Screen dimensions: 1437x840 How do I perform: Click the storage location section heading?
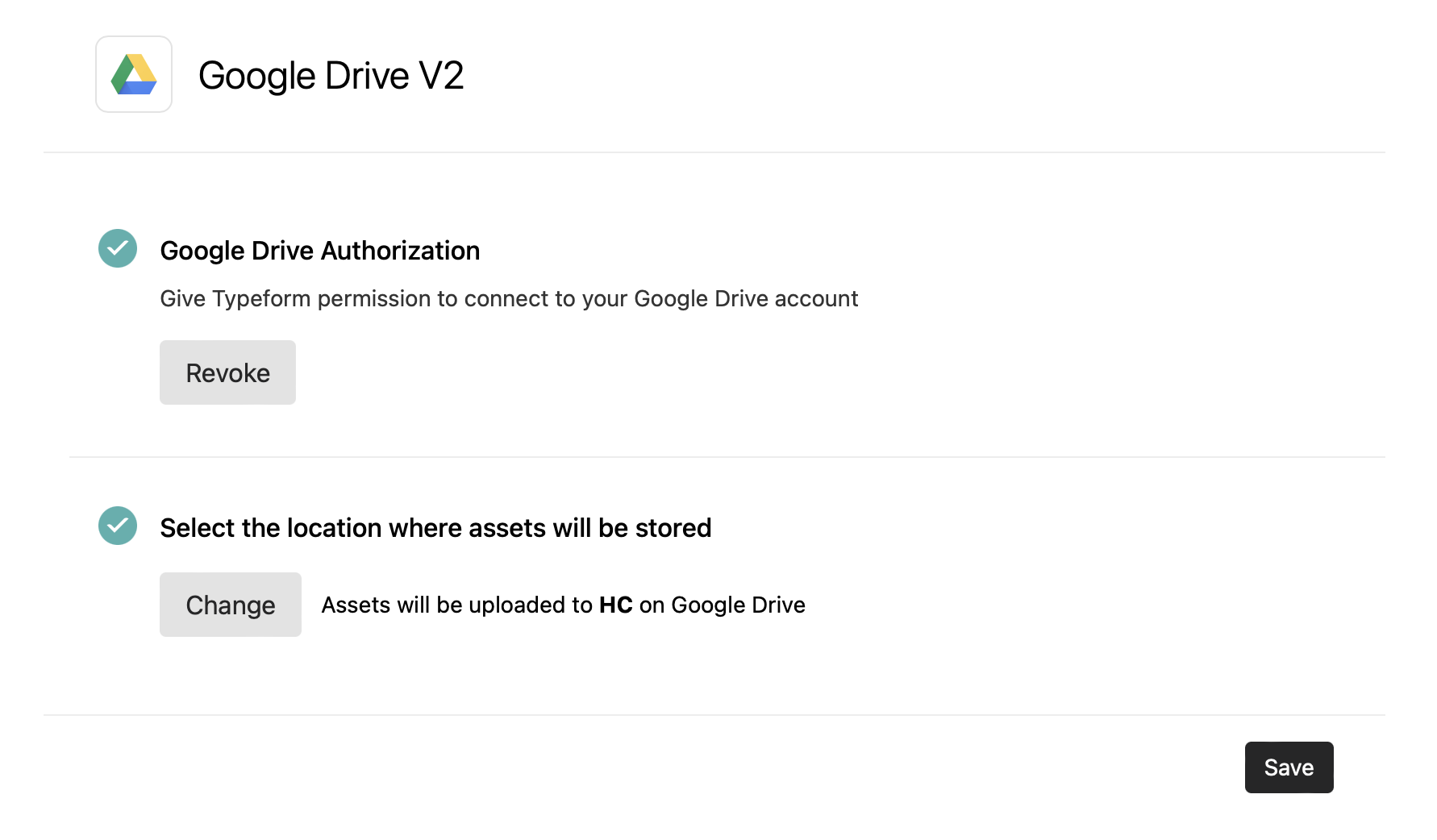tap(435, 528)
